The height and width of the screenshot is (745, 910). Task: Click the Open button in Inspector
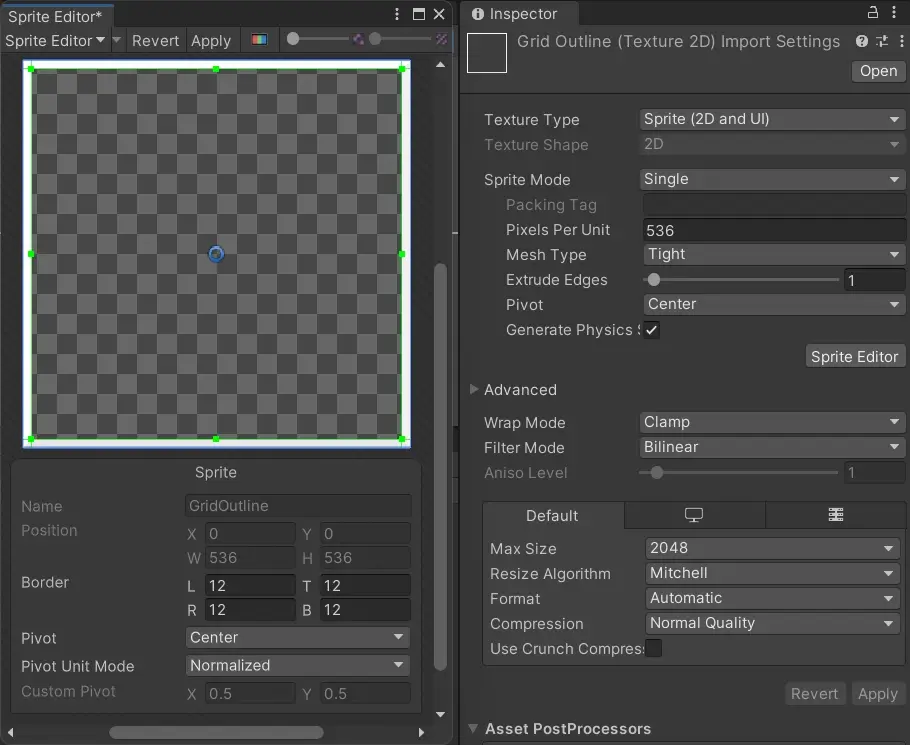(x=878, y=71)
